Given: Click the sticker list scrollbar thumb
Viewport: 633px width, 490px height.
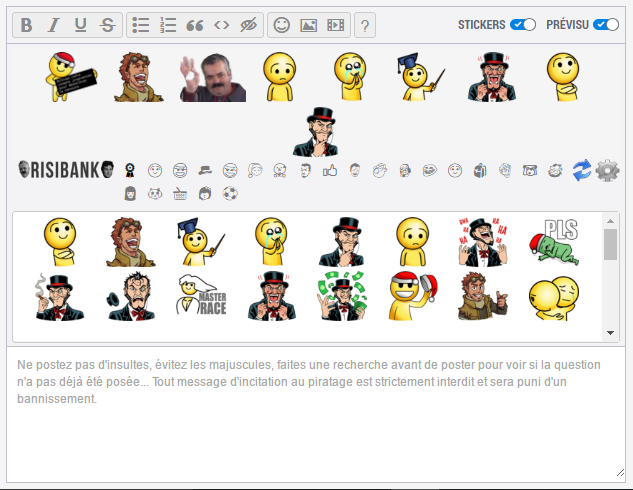Looking at the screenshot, I should 610,245.
